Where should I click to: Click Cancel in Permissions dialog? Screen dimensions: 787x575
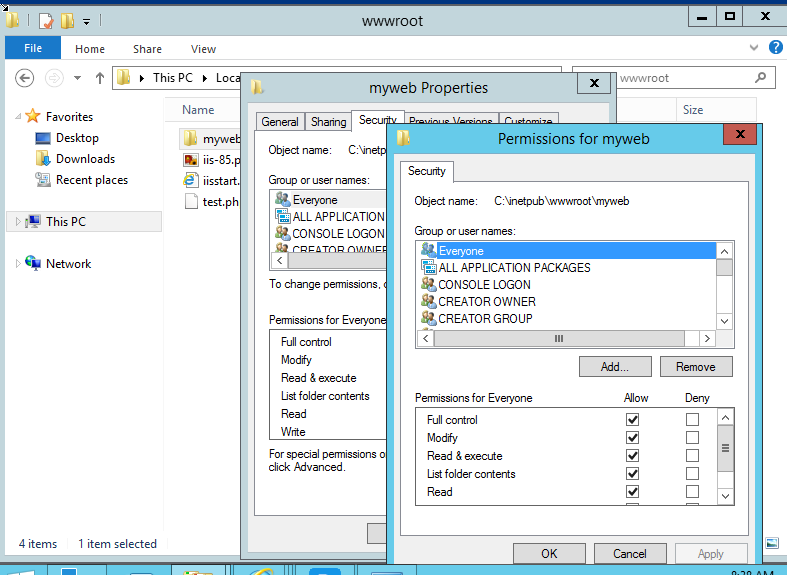click(x=630, y=553)
